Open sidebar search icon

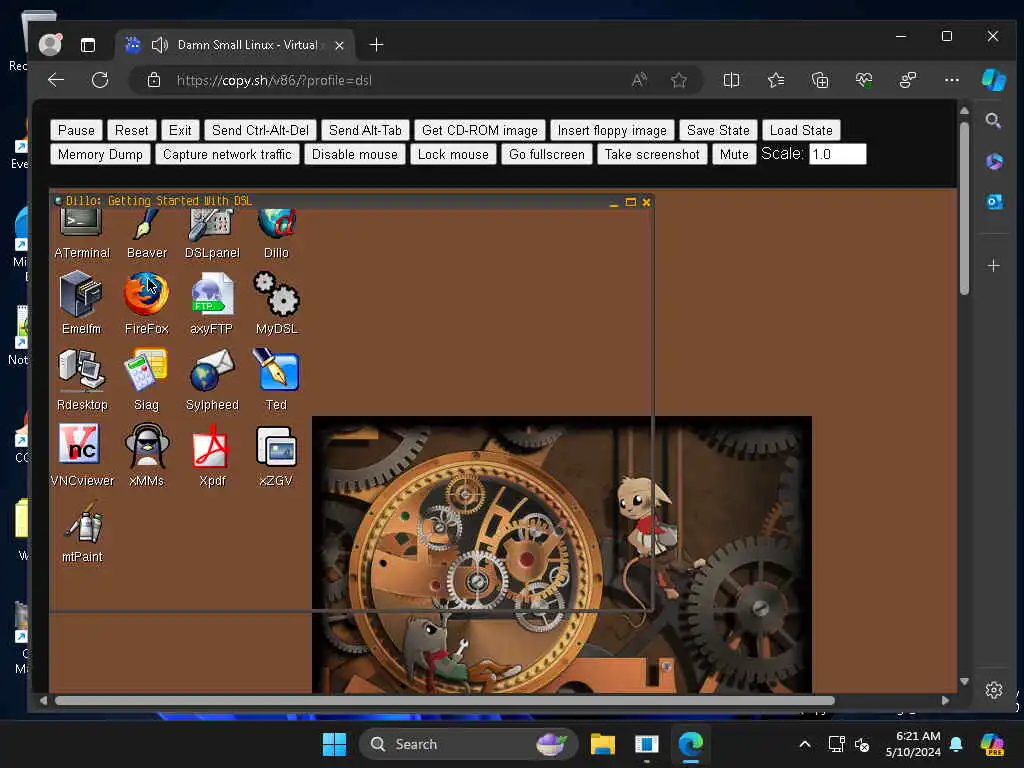coord(994,121)
